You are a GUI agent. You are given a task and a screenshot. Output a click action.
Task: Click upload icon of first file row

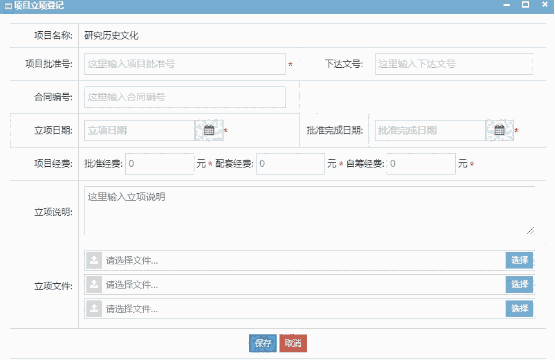(x=94, y=261)
